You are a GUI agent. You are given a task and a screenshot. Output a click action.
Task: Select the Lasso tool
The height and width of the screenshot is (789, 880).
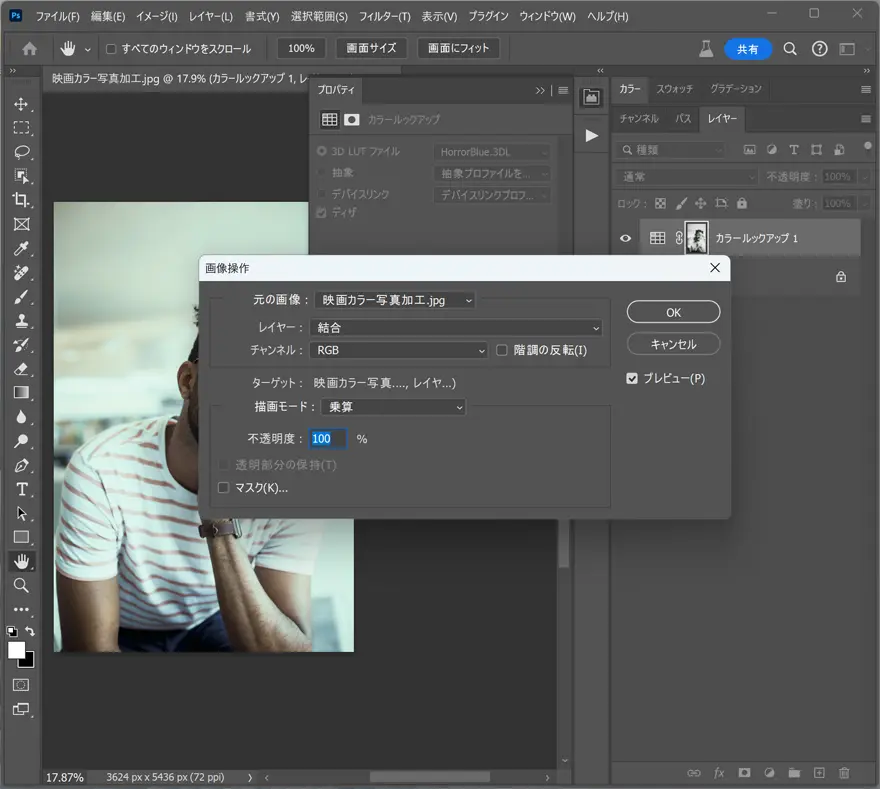[21, 152]
